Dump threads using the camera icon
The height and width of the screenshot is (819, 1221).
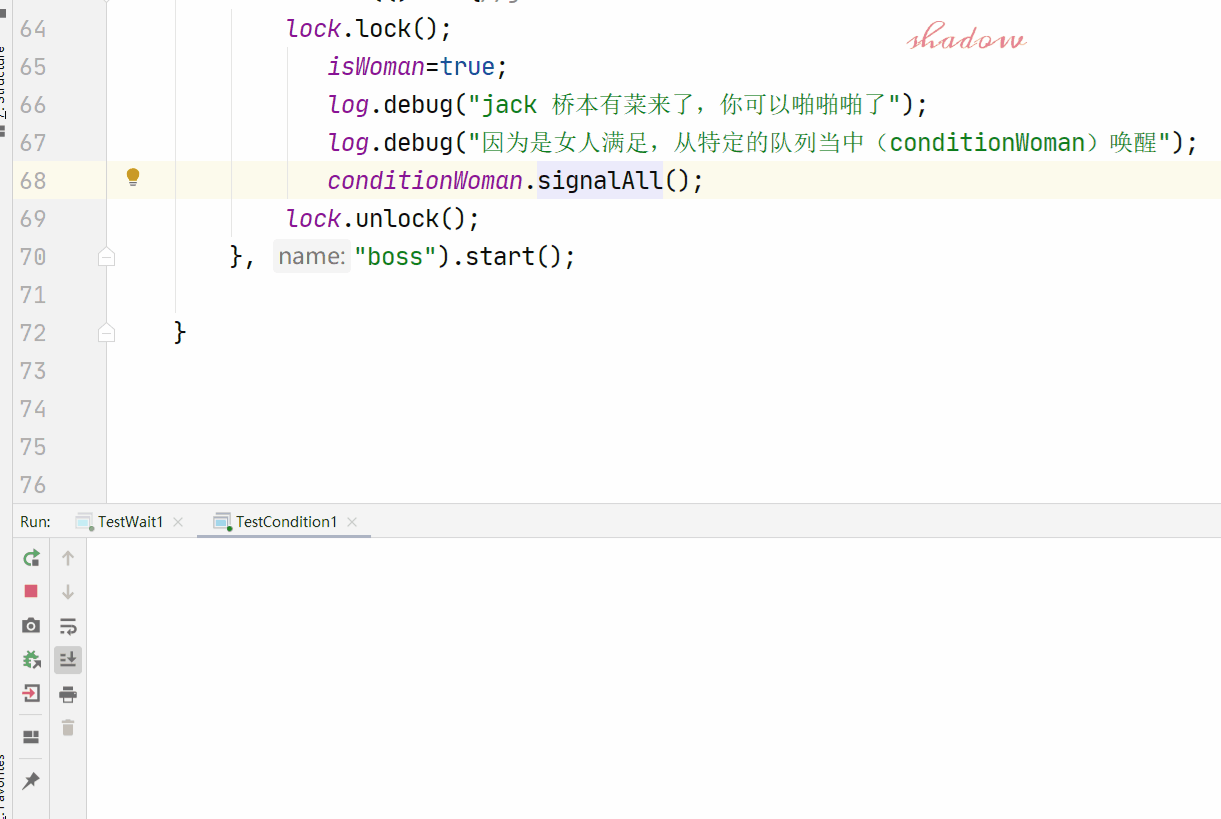click(31, 625)
